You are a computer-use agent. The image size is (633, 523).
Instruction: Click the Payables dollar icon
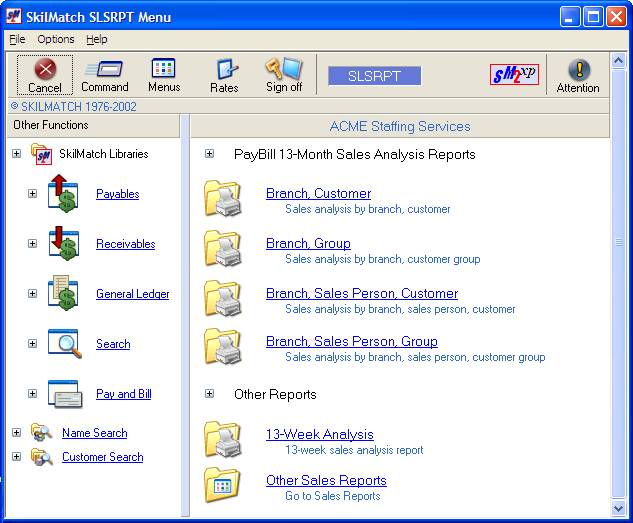(x=63, y=193)
